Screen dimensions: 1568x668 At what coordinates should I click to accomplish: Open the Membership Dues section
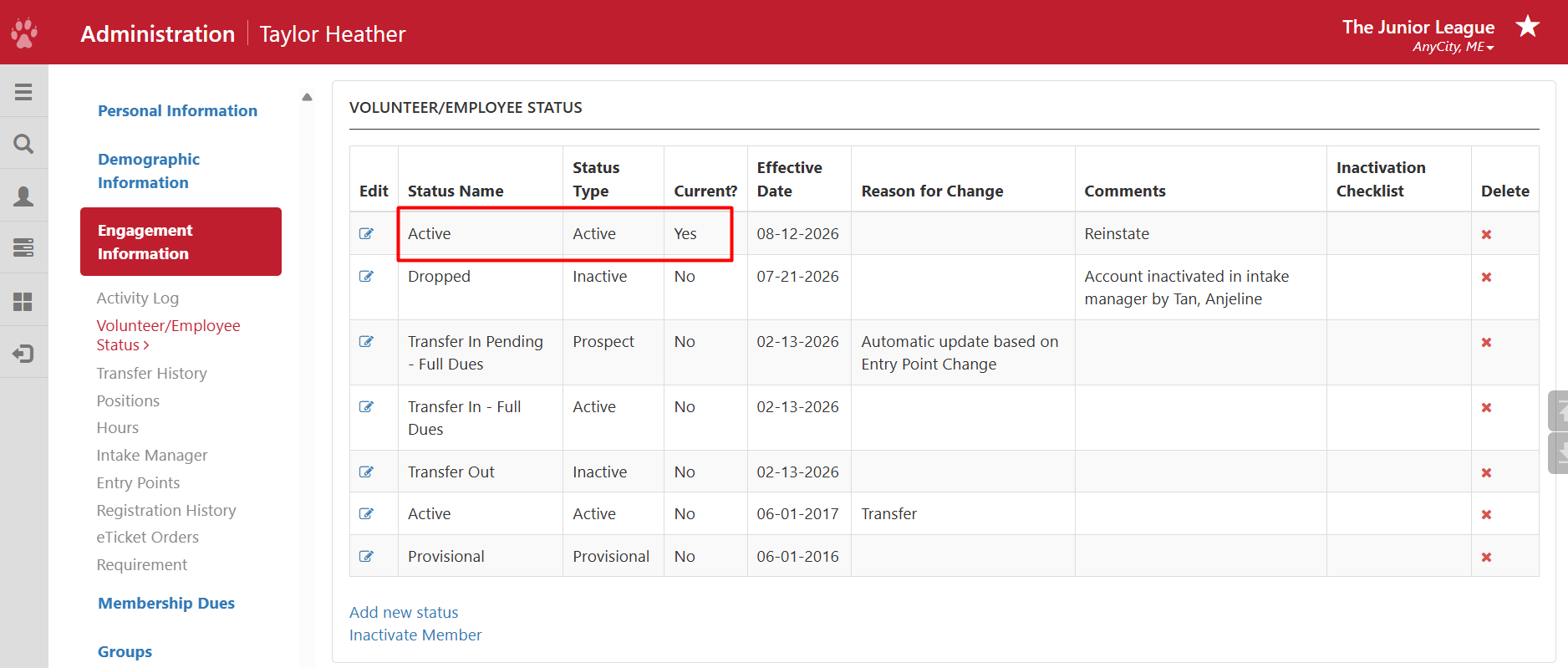pos(166,603)
